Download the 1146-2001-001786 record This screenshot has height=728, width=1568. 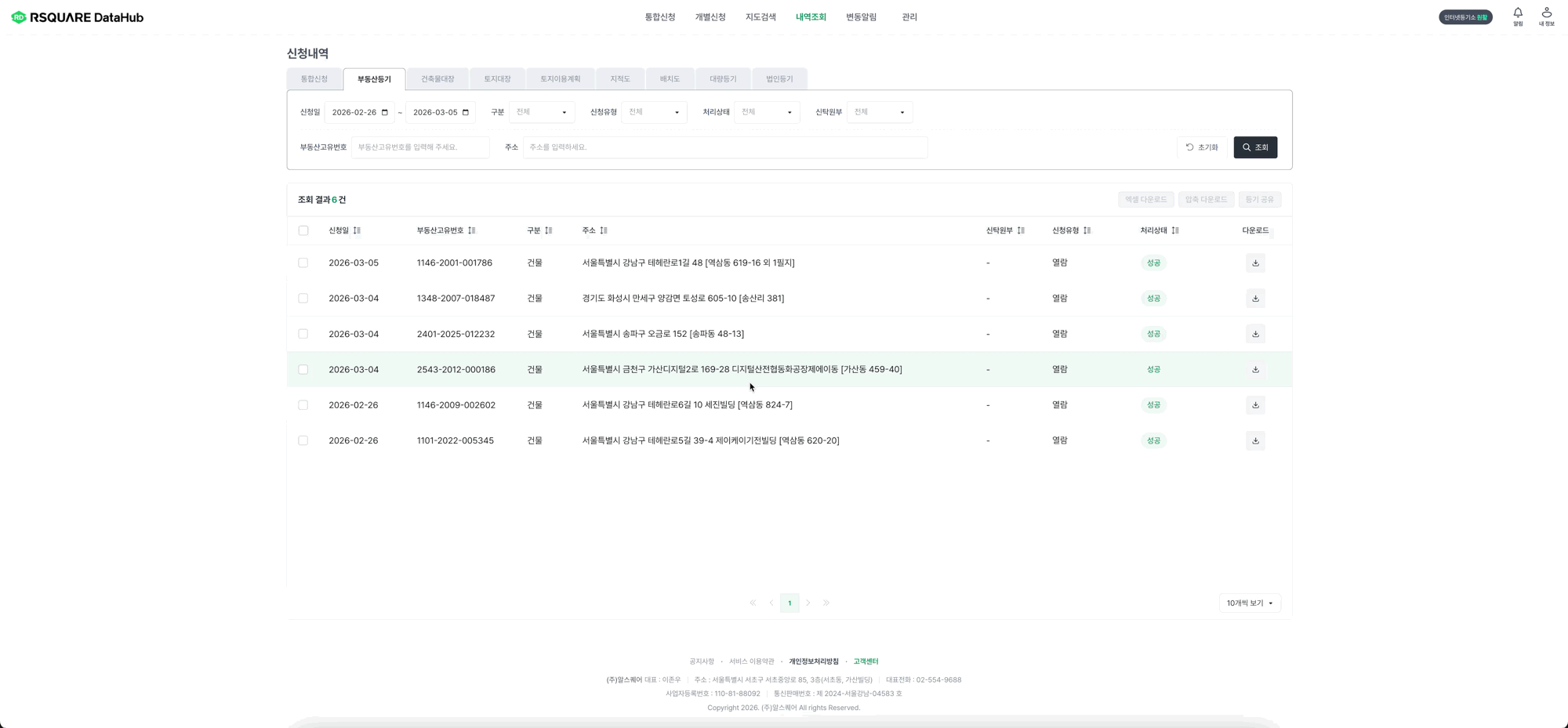point(1255,263)
